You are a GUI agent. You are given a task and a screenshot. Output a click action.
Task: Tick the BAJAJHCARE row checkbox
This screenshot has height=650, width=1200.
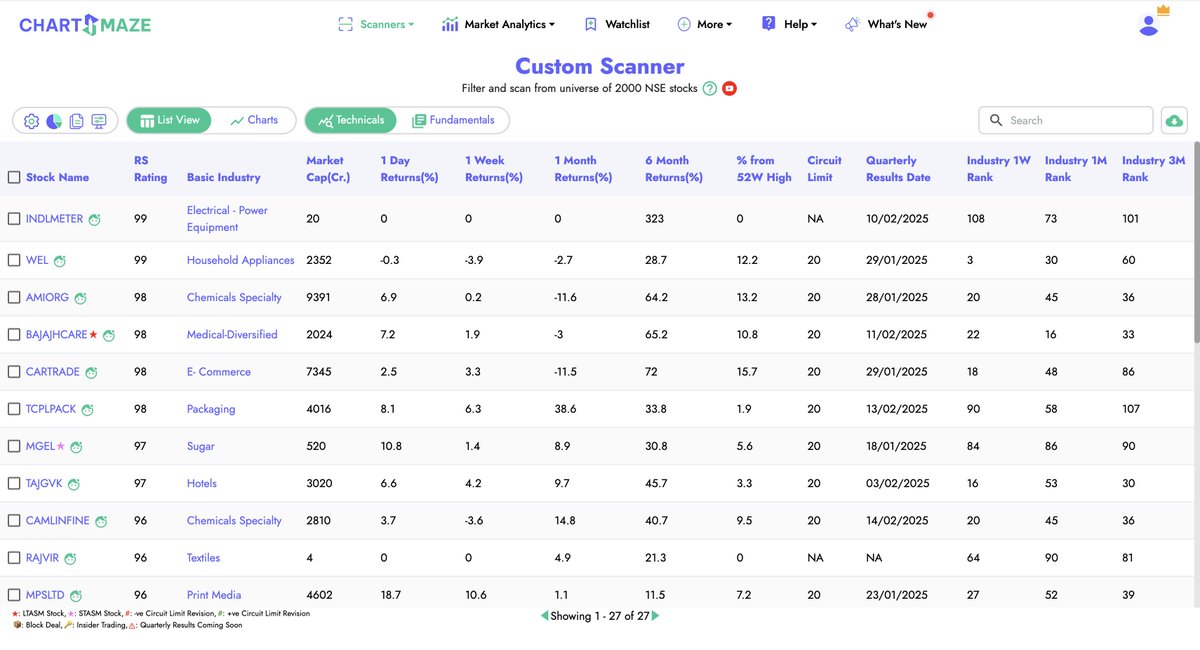(14, 334)
